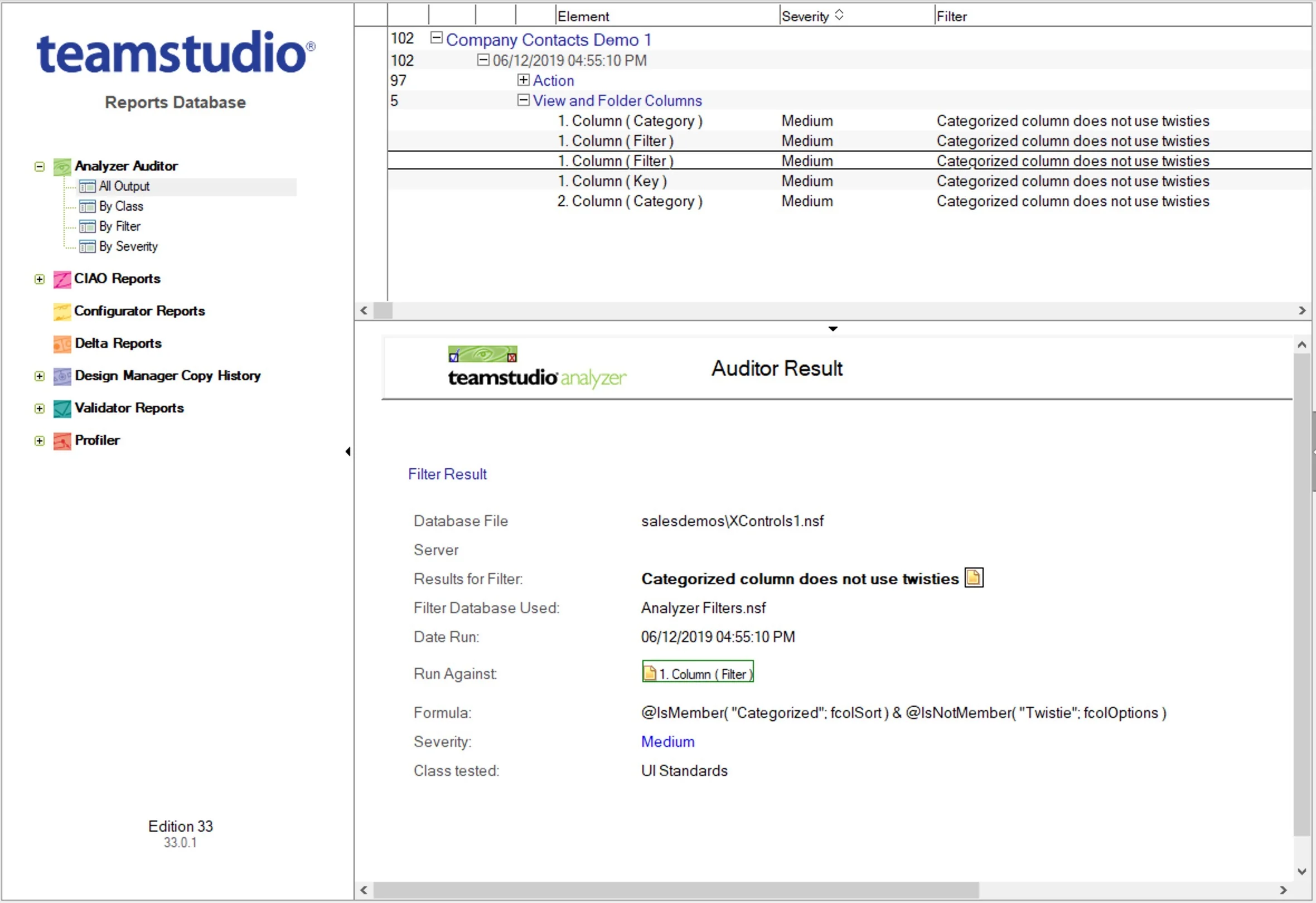The image size is (1316, 903).
Task: Expand the Profiler node
Action: tap(39, 440)
